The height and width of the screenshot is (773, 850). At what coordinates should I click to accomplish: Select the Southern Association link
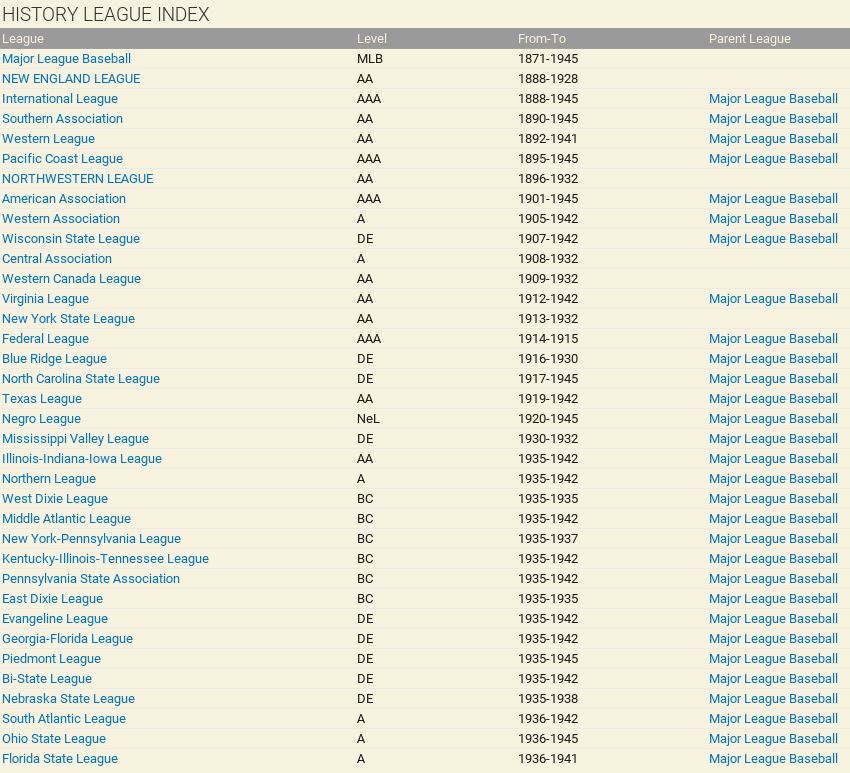62,119
